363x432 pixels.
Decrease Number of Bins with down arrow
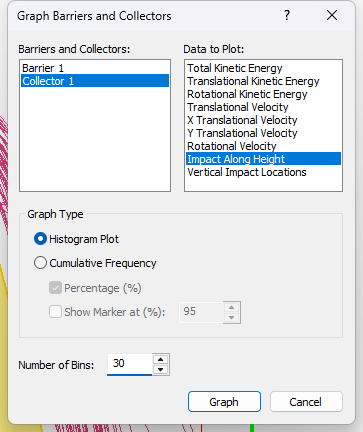point(161,369)
